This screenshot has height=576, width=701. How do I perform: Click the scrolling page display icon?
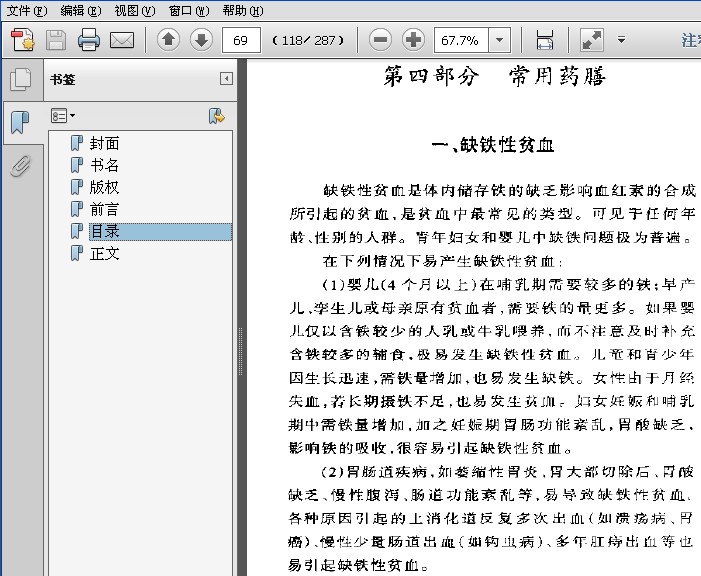(x=545, y=40)
